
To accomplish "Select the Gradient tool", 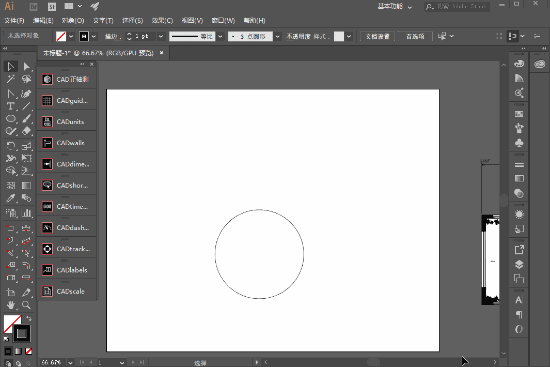I will pyautogui.click(x=26, y=185).
